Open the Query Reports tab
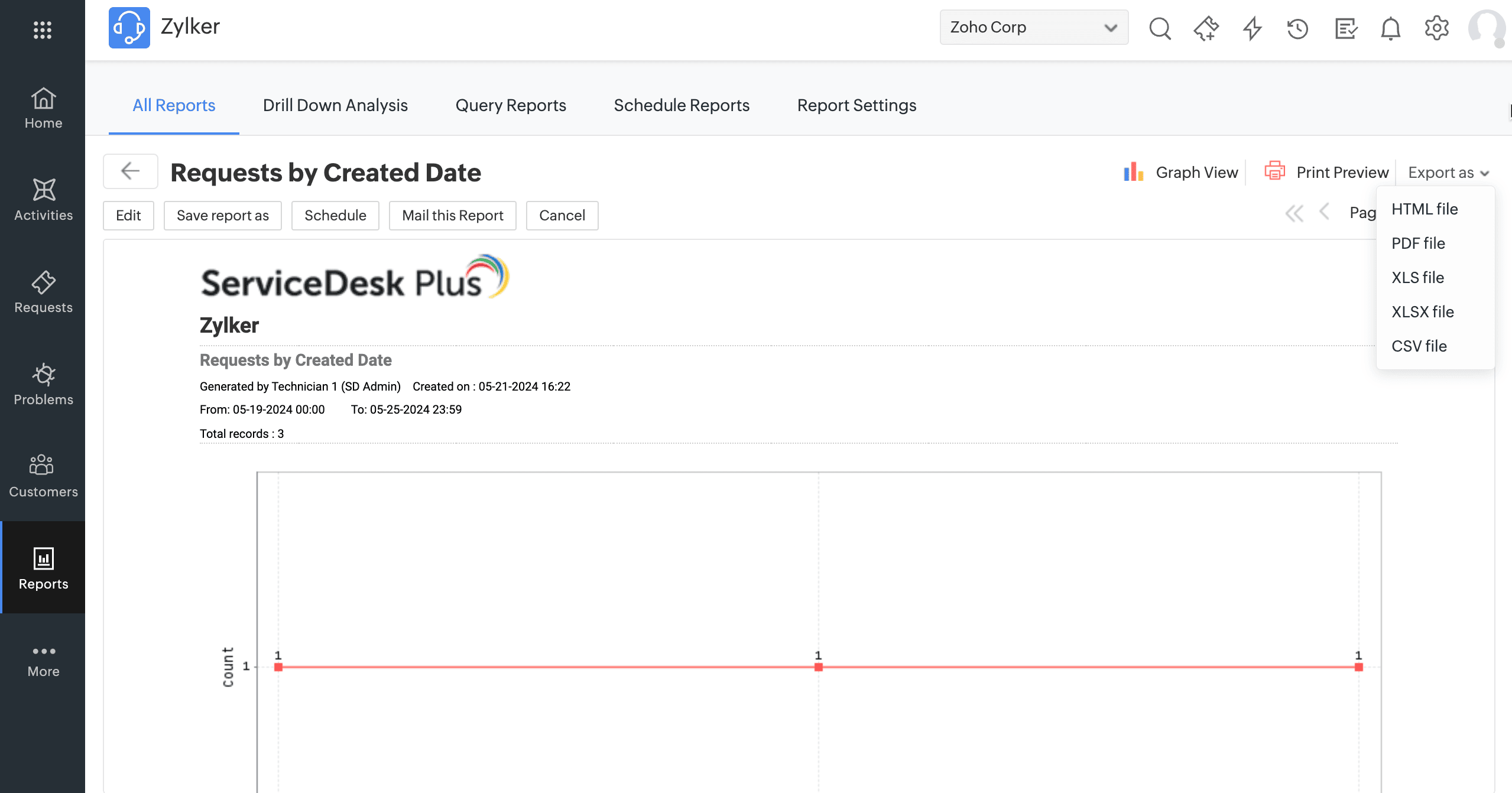Image resolution: width=1512 pixels, height=793 pixels. click(x=510, y=105)
